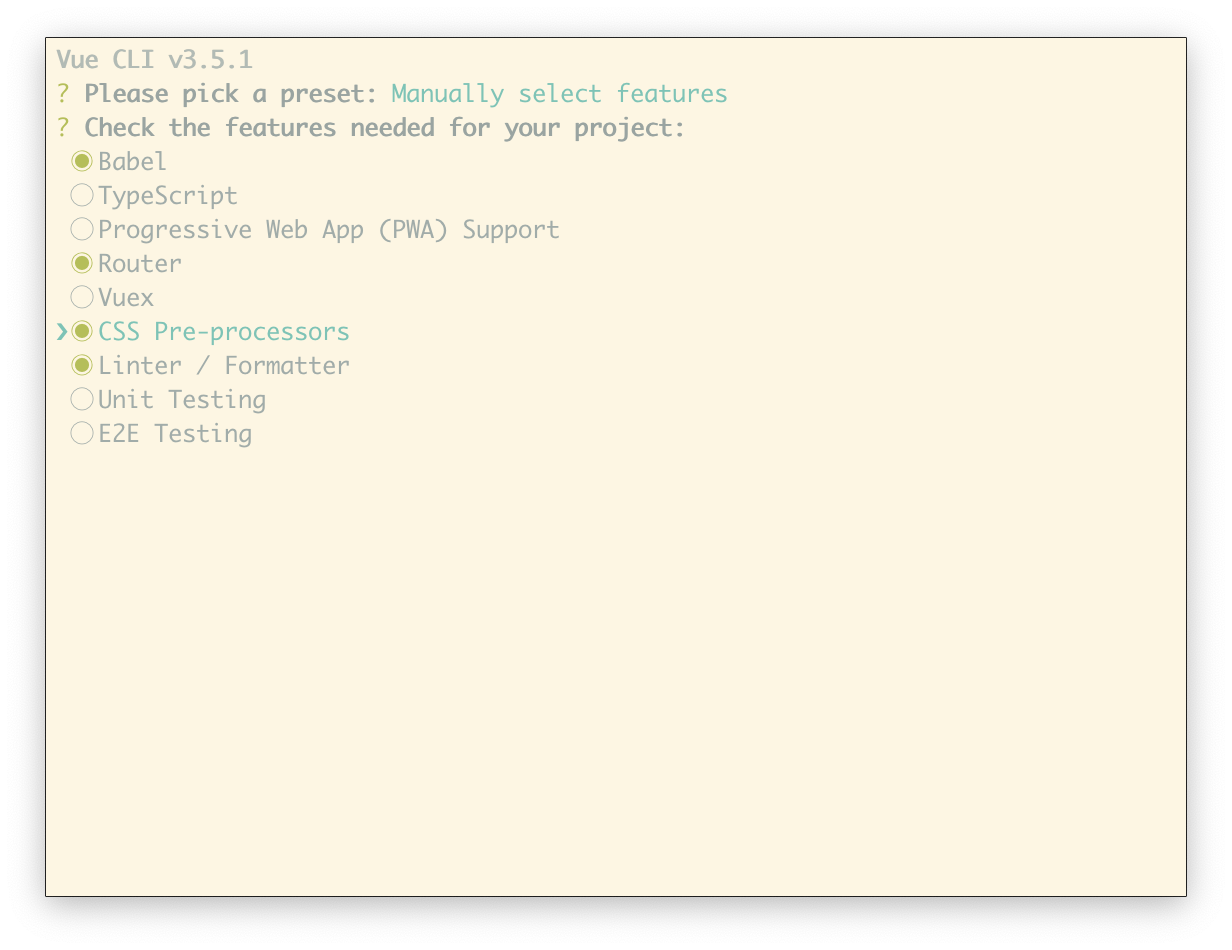Screen dimensions: 1232x950
Task: Deselect CSS Pre-processors circle
Action: click(82, 331)
